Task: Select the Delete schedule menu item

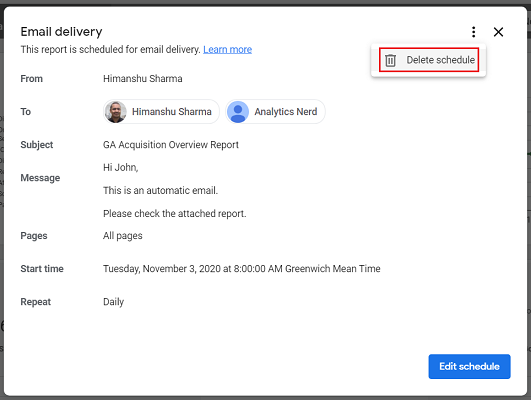Action: pyautogui.click(x=429, y=60)
